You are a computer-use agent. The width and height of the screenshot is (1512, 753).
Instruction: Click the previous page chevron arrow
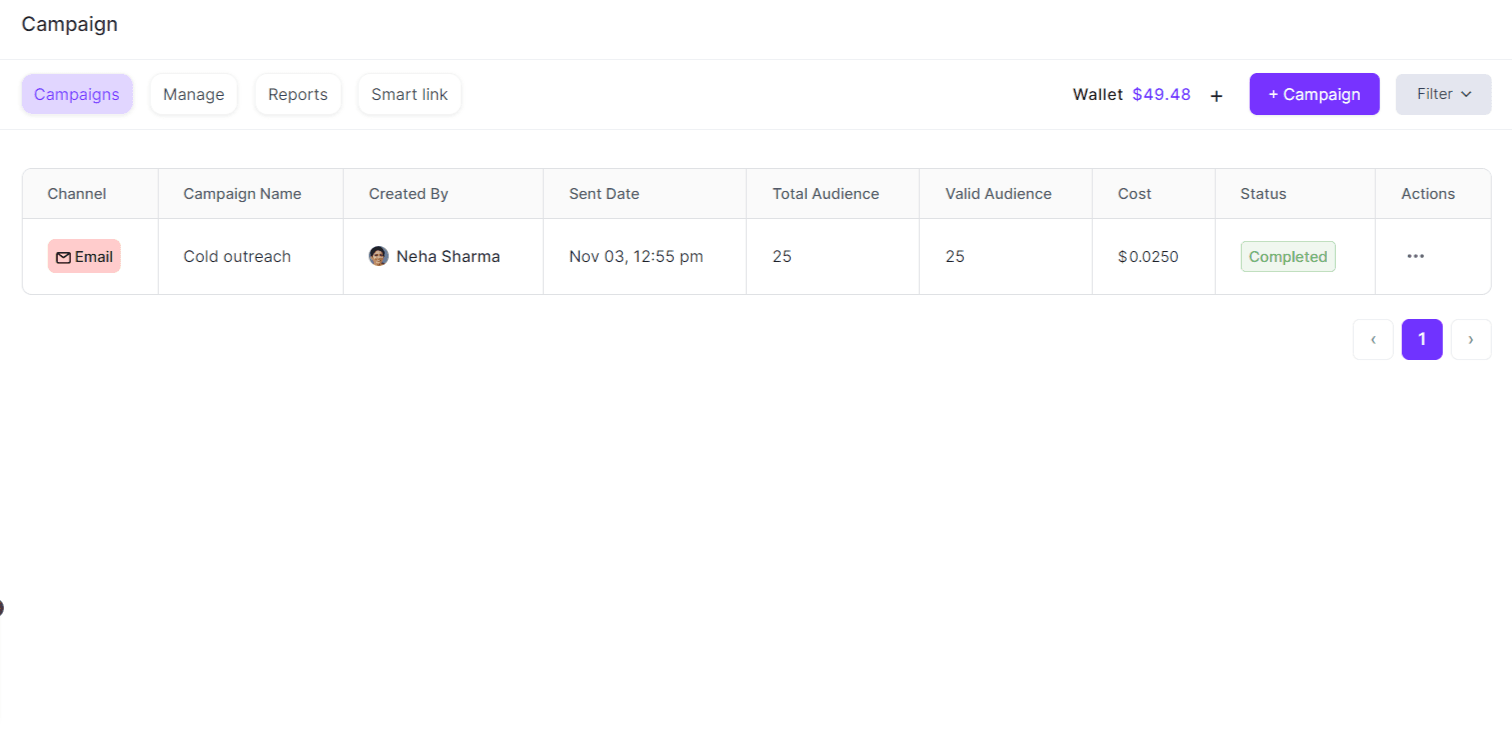tap(1372, 339)
